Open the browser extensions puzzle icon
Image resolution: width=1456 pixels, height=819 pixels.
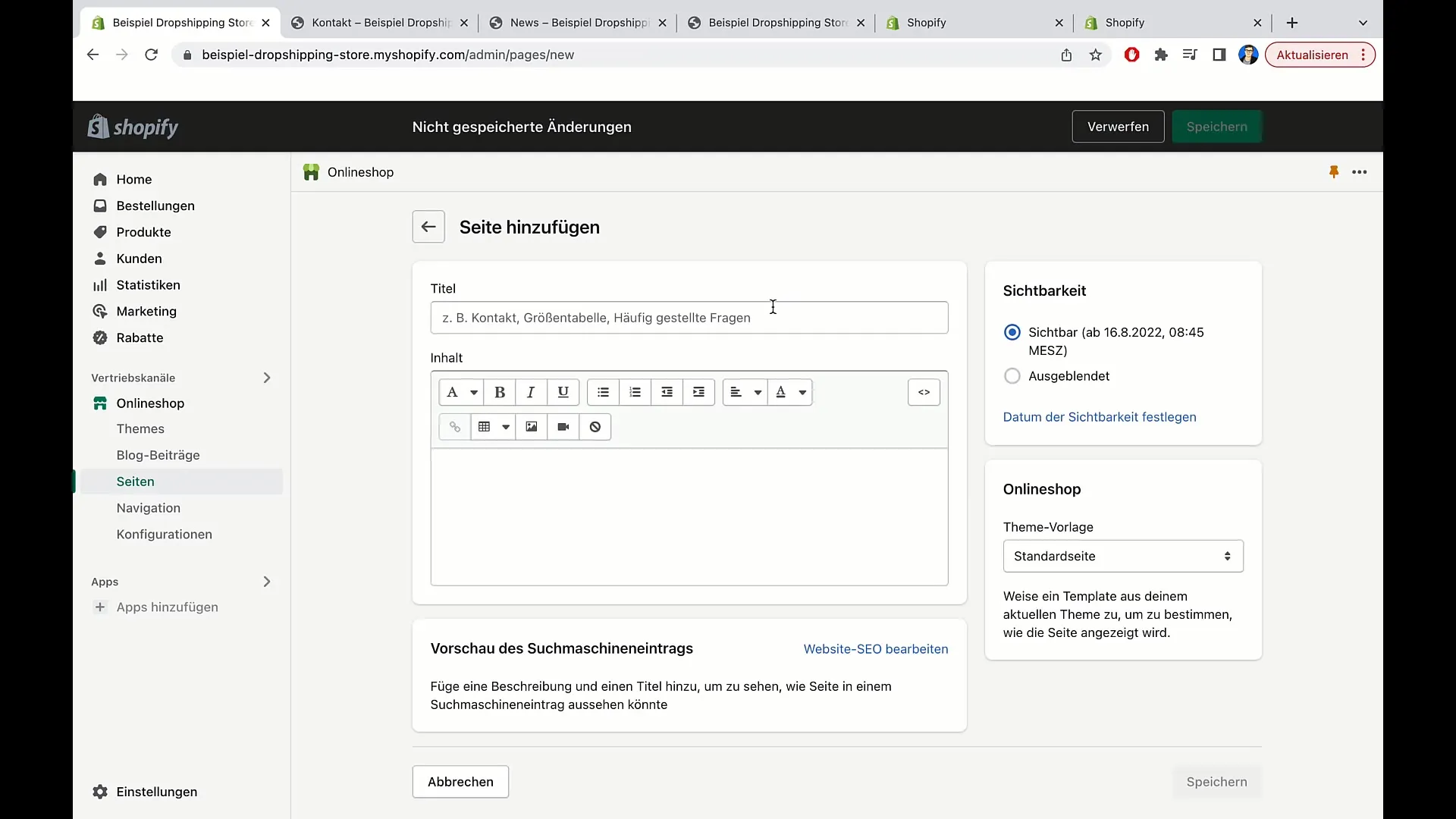(x=1161, y=55)
